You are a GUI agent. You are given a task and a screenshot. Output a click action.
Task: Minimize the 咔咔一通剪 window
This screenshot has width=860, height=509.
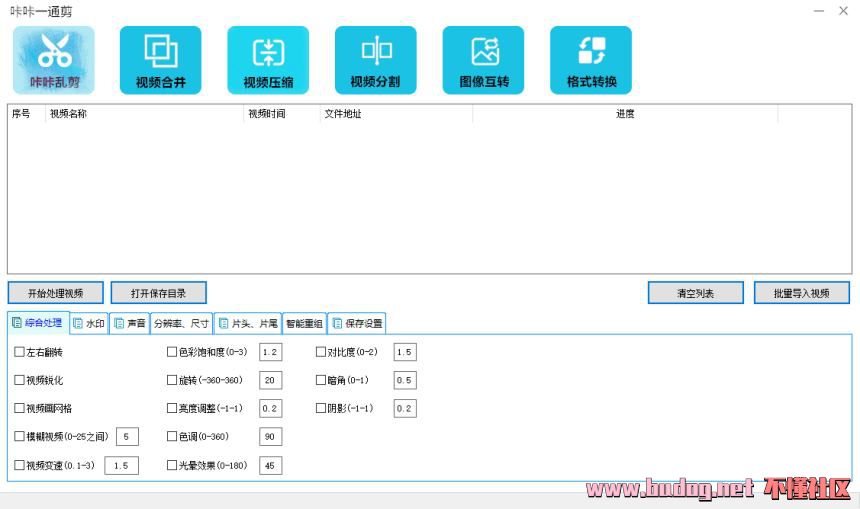[x=819, y=11]
